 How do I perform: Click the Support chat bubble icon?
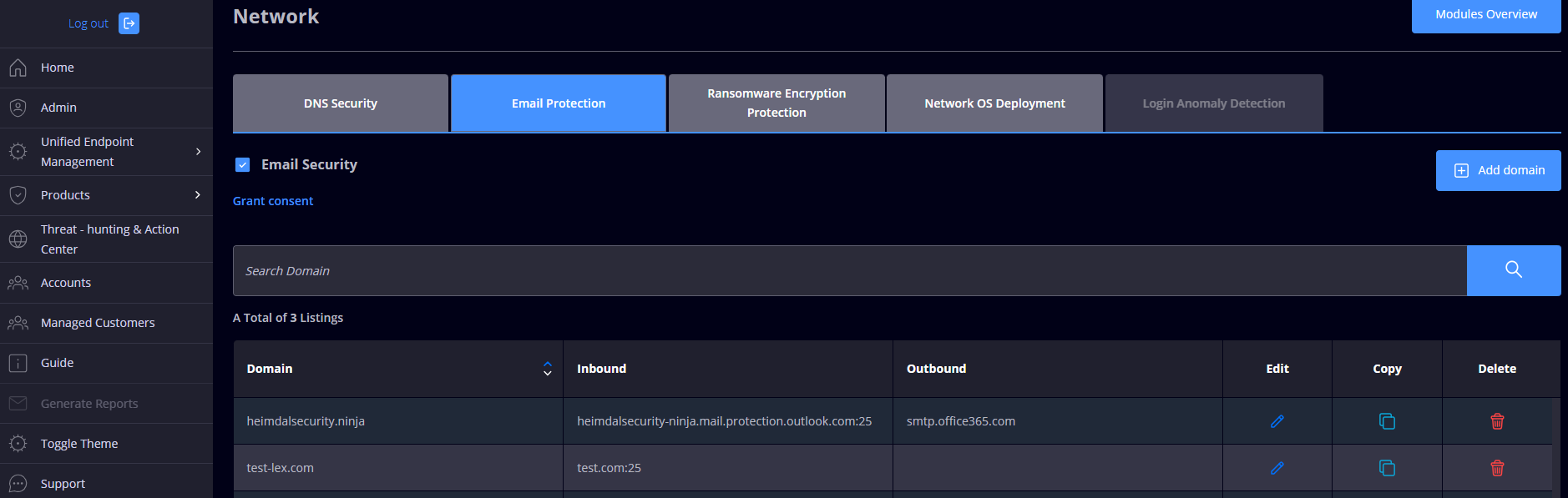[18, 484]
